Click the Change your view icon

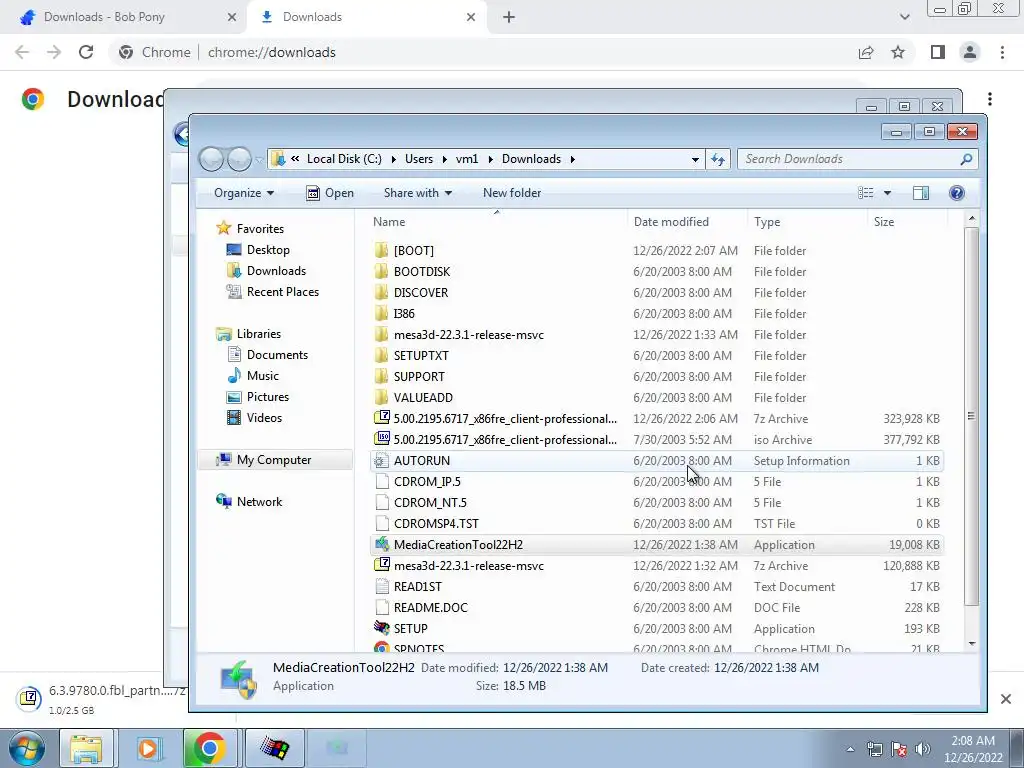click(866, 193)
